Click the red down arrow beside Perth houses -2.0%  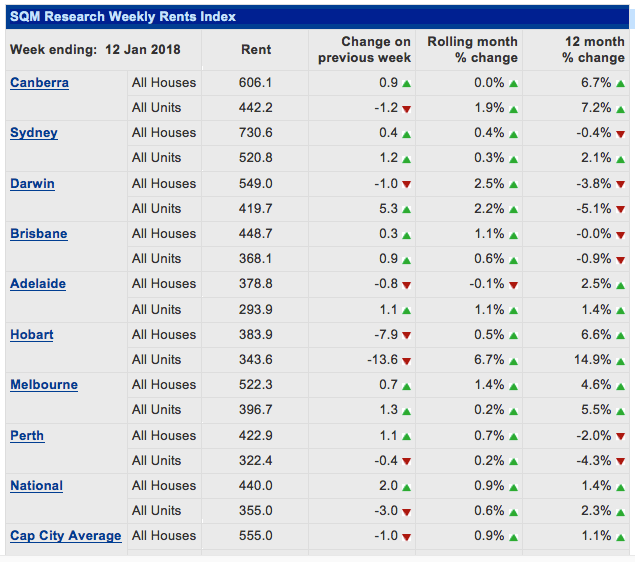point(620,436)
